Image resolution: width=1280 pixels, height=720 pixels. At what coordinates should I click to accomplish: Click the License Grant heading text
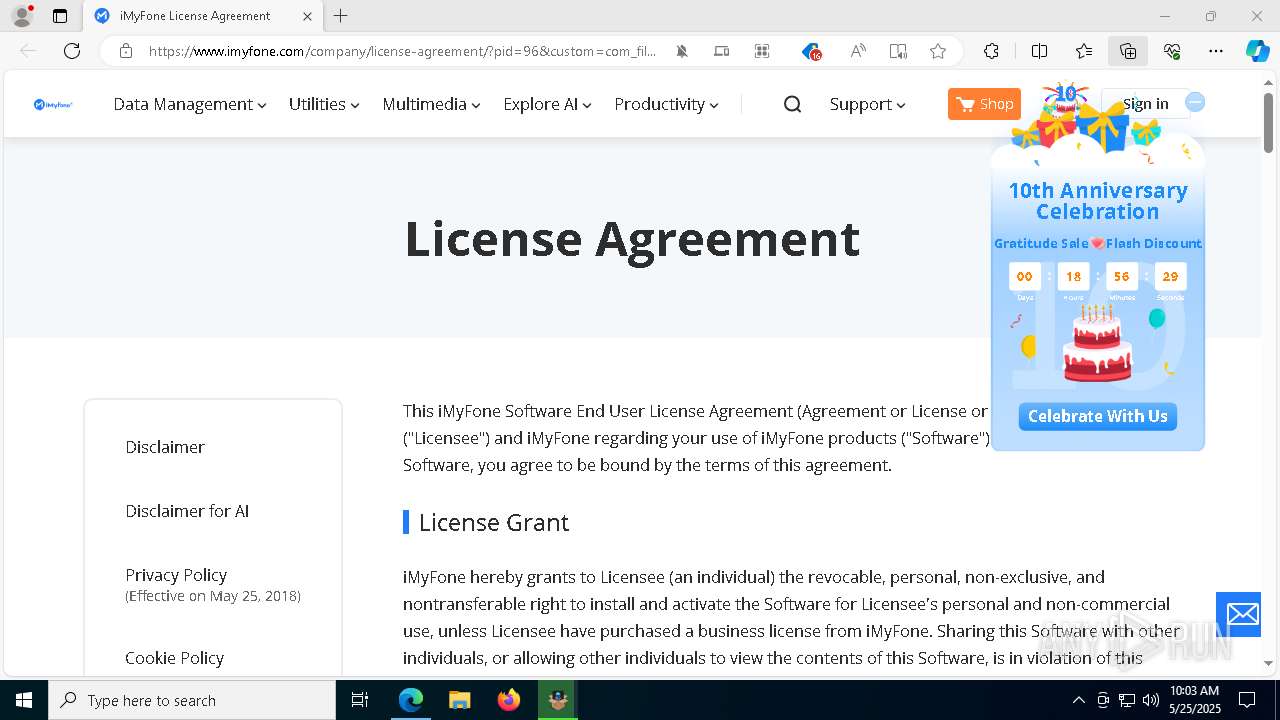[x=494, y=522]
